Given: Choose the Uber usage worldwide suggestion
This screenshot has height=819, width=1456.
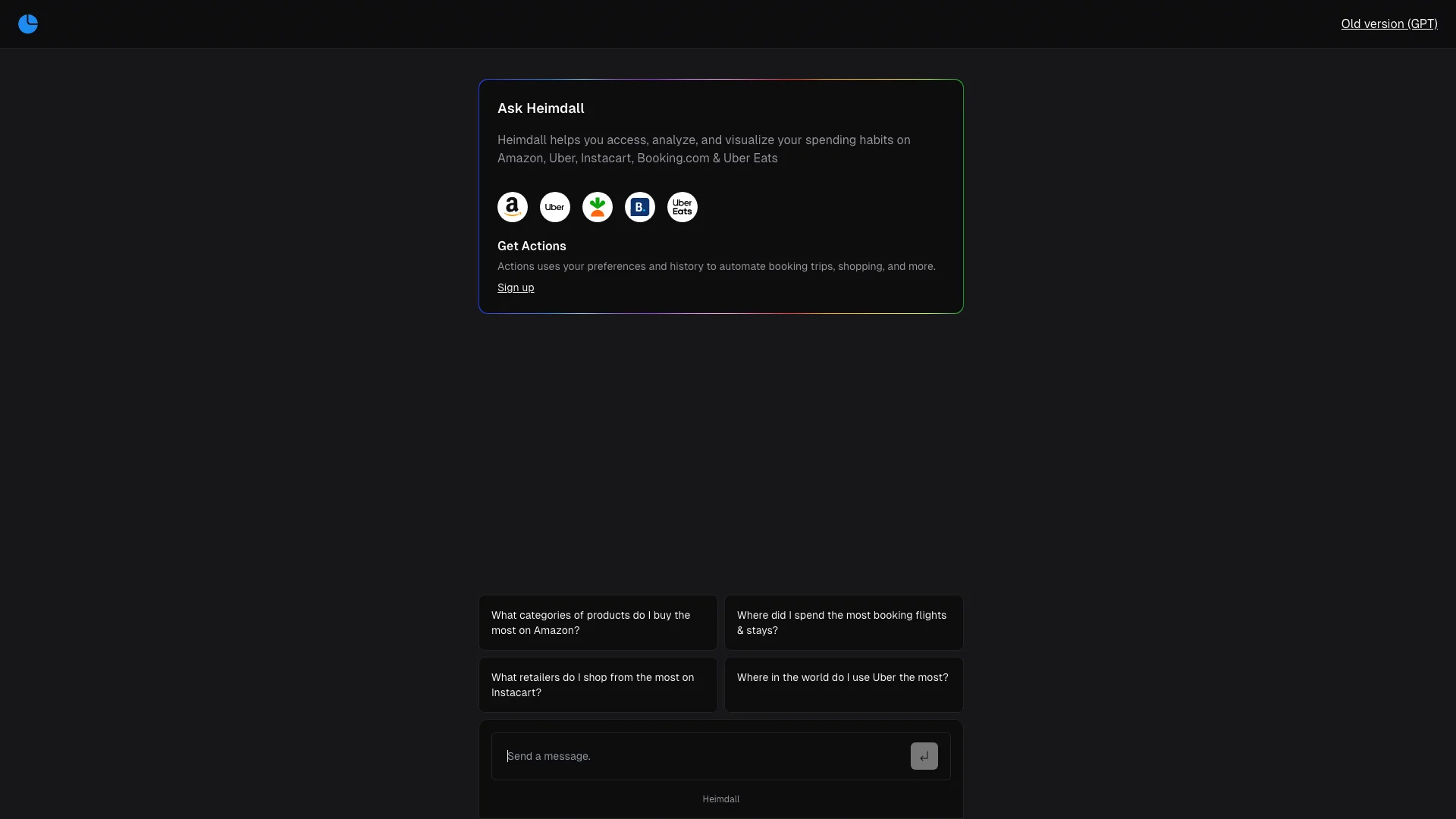Looking at the screenshot, I should click(843, 685).
